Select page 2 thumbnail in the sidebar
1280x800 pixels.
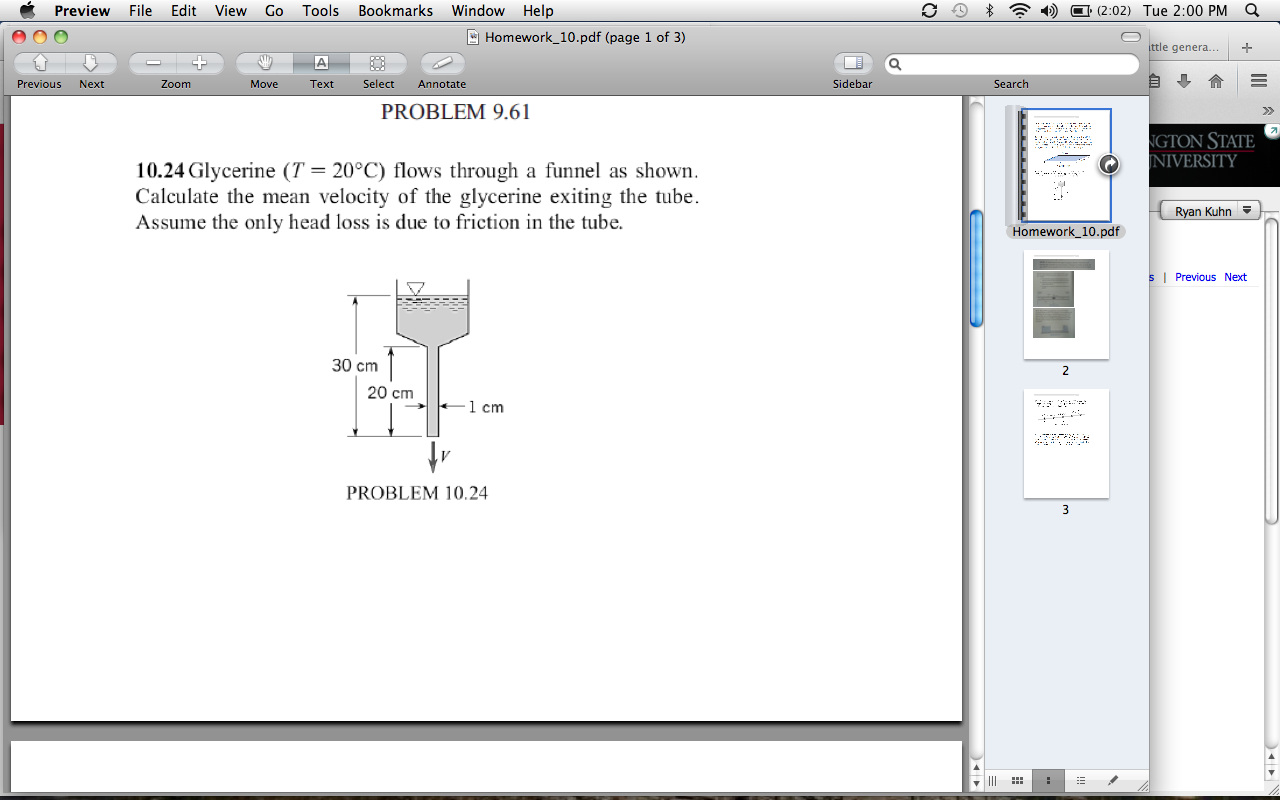point(1066,305)
